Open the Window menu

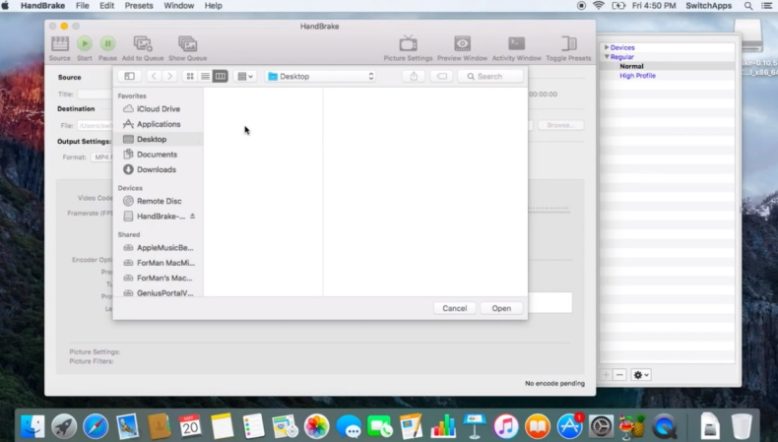(x=179, y=6)
